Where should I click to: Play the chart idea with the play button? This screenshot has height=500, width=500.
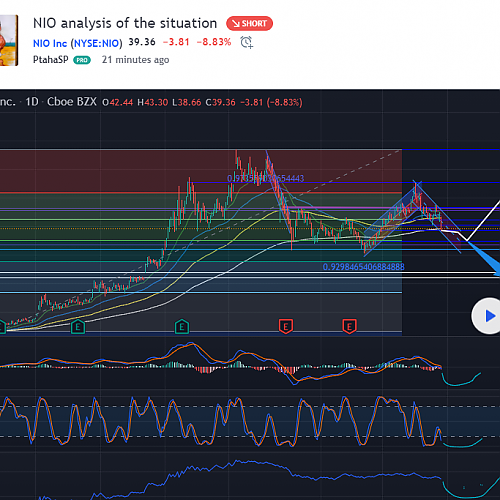487,316
